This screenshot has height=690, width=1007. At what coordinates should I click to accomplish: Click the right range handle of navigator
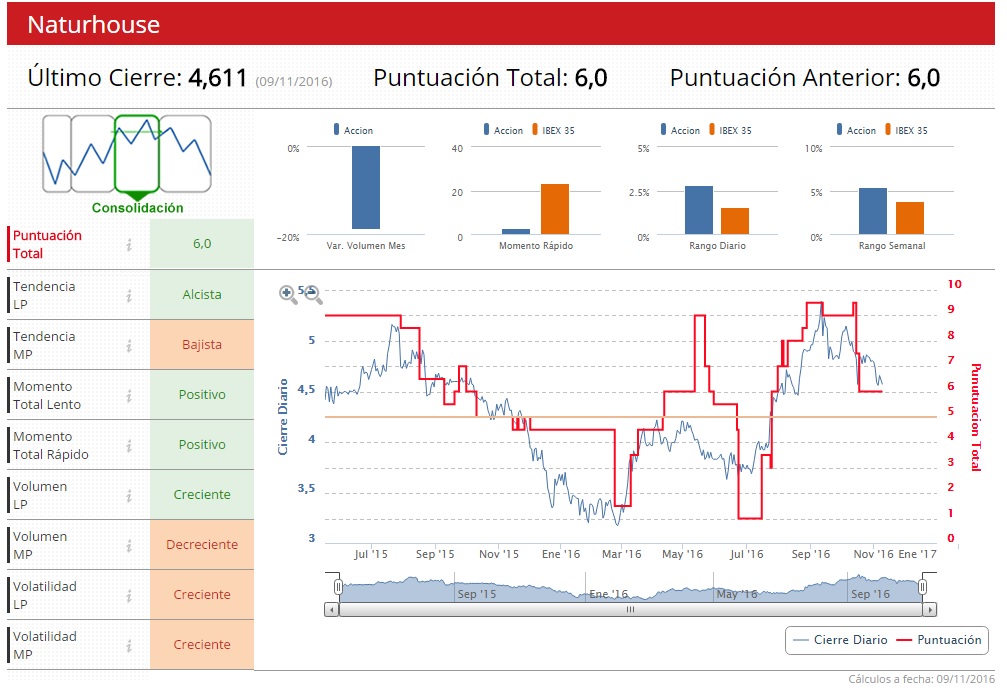pos(922,587)
